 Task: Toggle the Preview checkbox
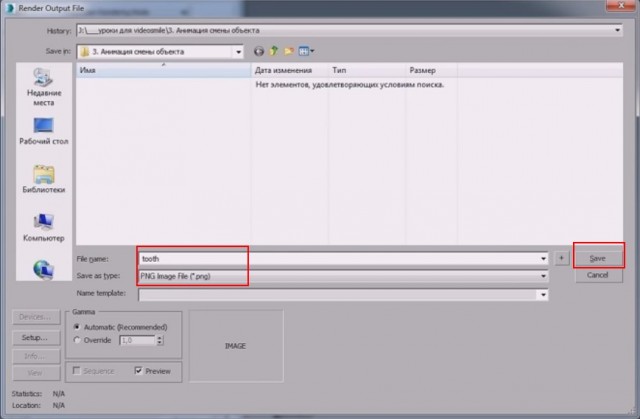[x=139, y=371]
